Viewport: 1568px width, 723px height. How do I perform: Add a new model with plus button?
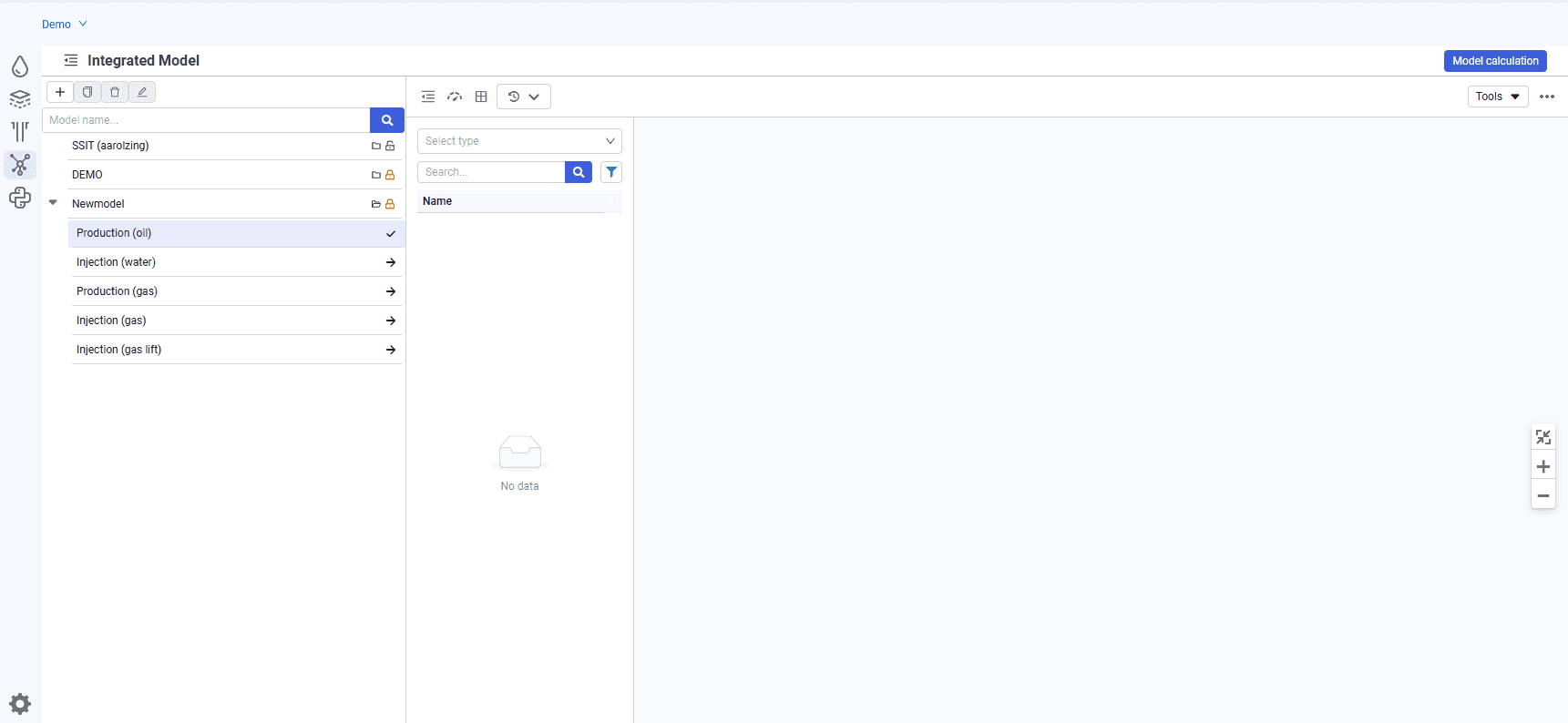[x=60, y=92]
